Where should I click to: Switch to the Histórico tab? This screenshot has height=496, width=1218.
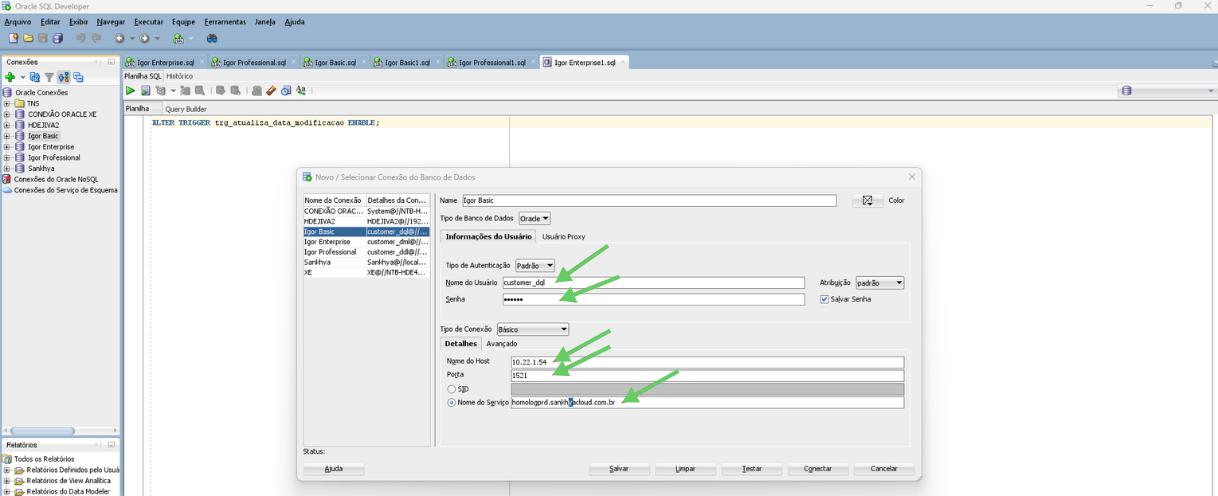(179, 76)
